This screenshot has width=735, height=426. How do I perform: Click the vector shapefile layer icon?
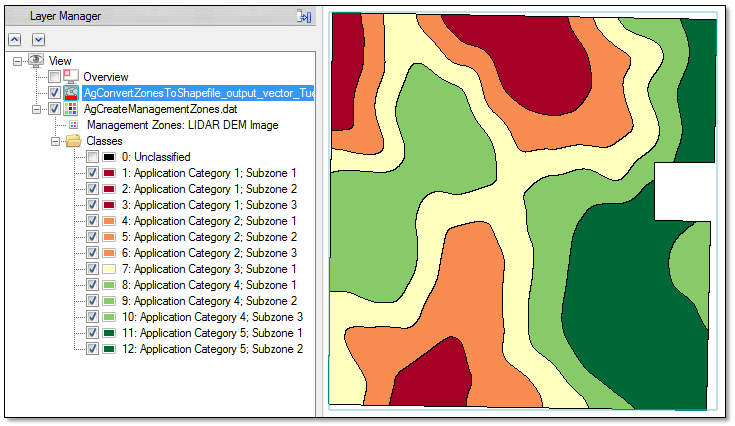(71, 93)
